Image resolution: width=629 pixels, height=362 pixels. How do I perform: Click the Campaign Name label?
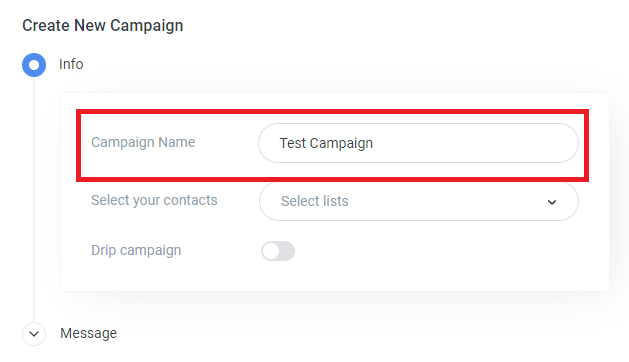pos(143,142)
